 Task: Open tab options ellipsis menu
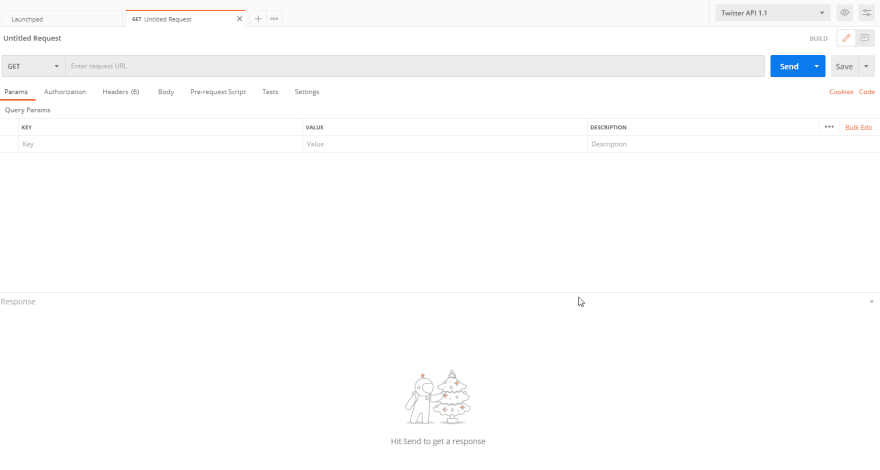tap(274, 19)
